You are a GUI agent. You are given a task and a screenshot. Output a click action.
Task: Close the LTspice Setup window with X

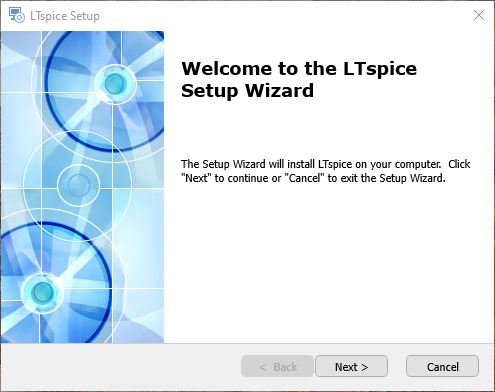479,15
